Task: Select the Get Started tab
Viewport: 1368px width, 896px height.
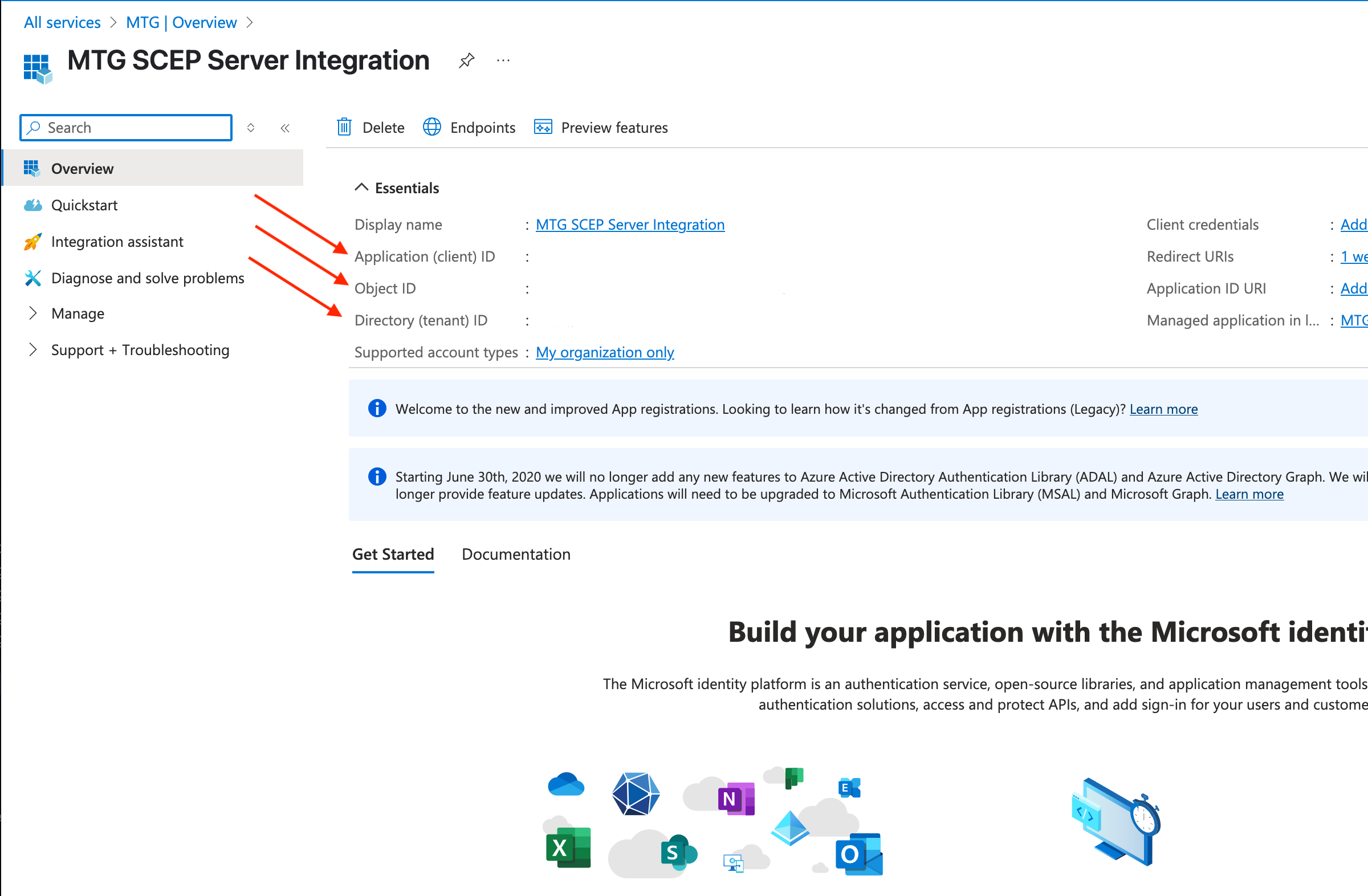Action: click(393, 554)
